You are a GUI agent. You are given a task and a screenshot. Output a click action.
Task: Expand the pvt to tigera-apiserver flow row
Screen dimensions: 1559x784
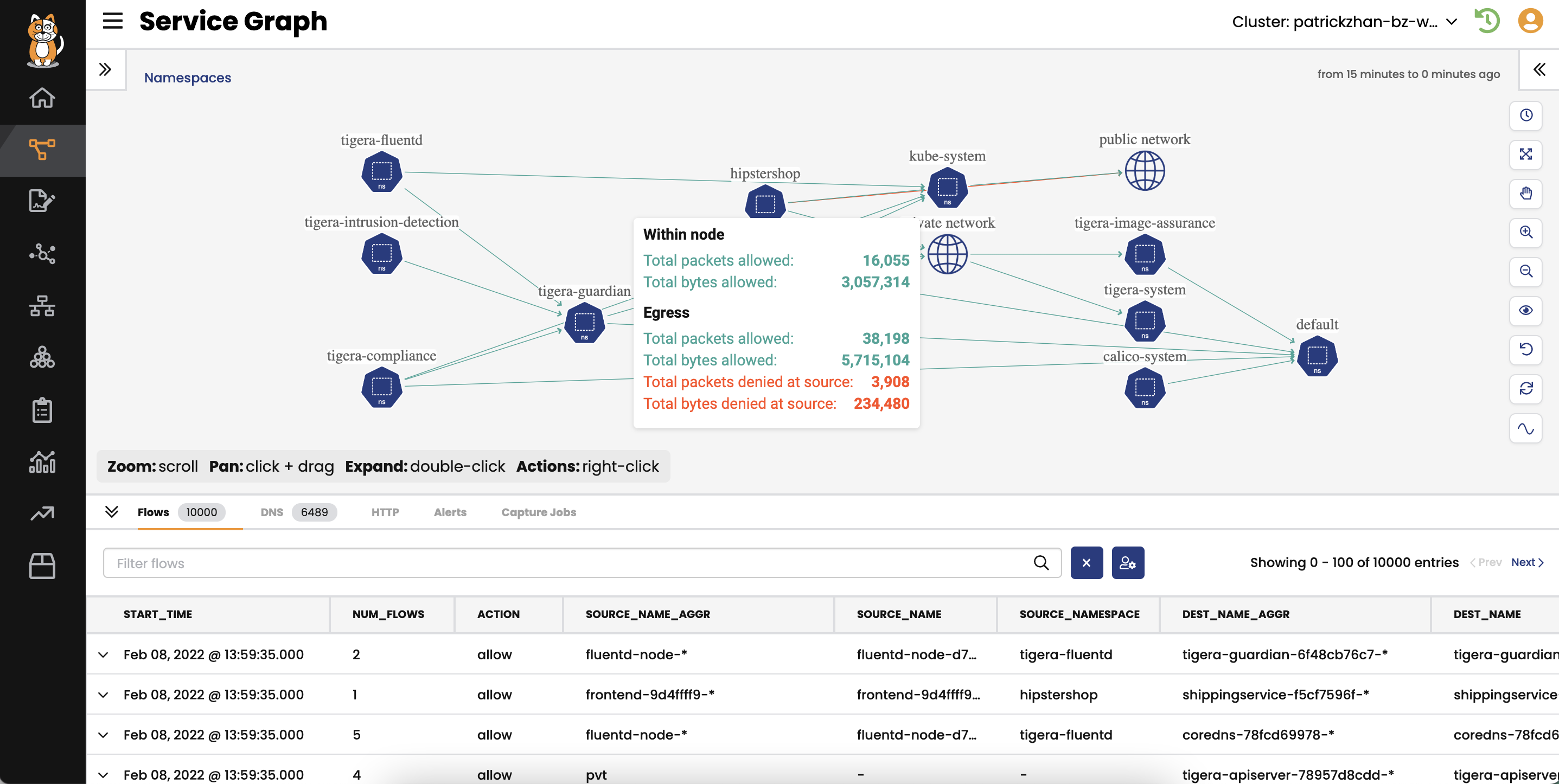click(x=103, y=774)
